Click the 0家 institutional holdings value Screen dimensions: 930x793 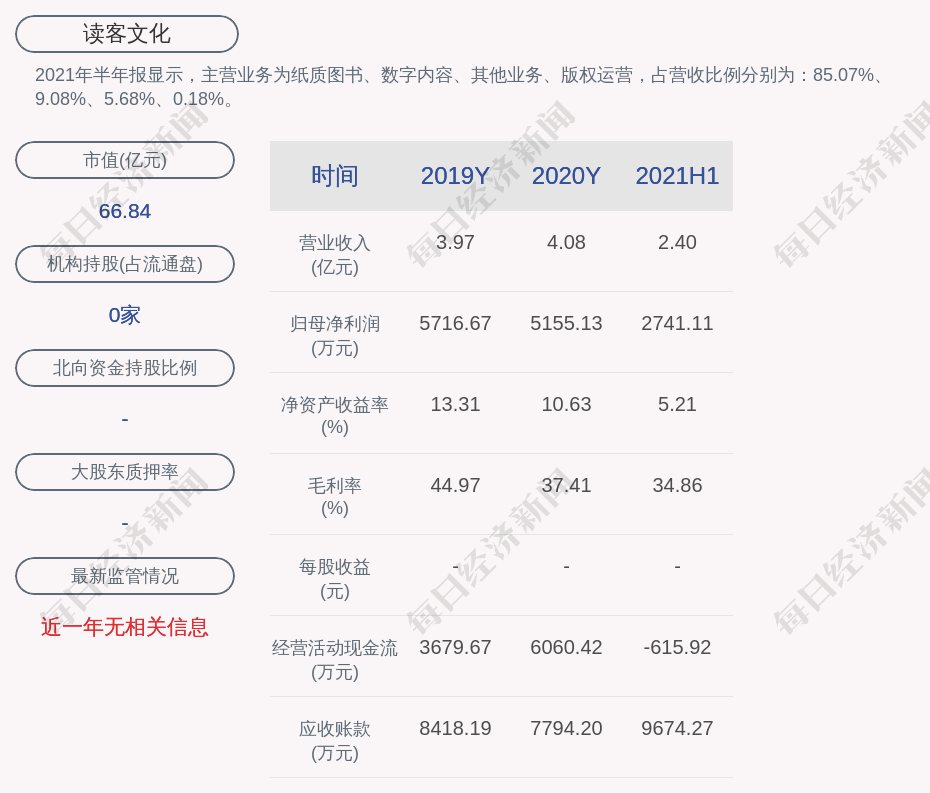(x=125, y=315)
